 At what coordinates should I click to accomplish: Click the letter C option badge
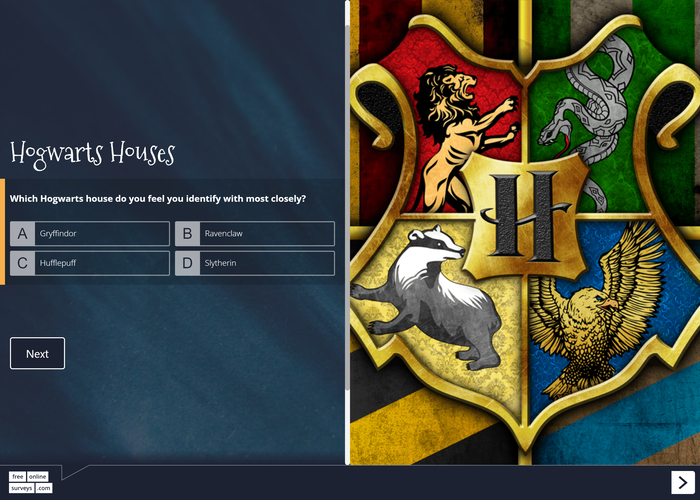22,263
